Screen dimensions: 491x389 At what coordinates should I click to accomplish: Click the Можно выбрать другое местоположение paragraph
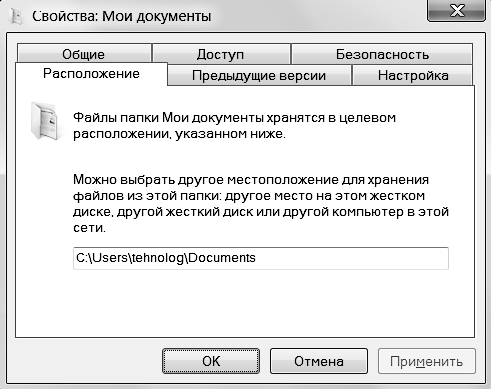pyautogui.click(x=261, y=204)
